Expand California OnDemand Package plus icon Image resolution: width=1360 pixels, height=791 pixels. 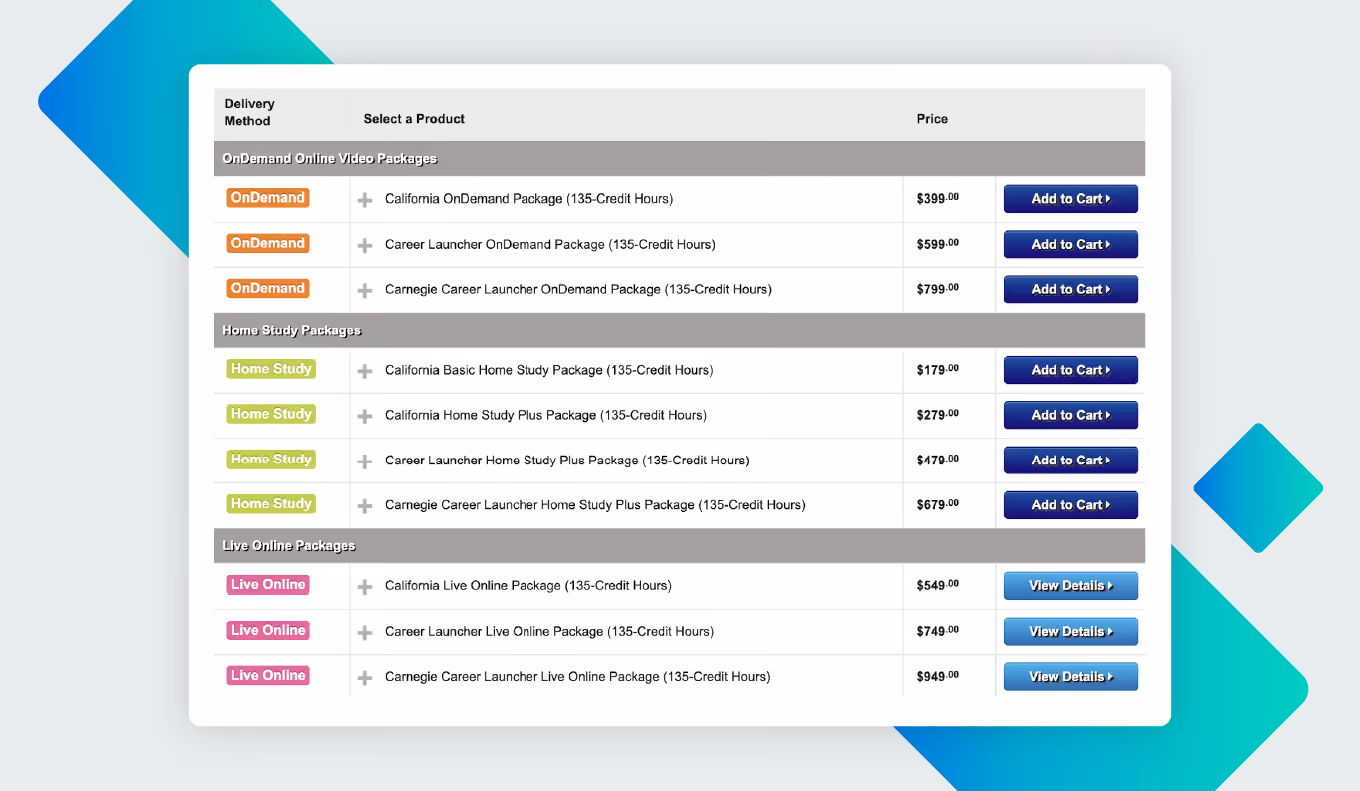pos(365,200)
